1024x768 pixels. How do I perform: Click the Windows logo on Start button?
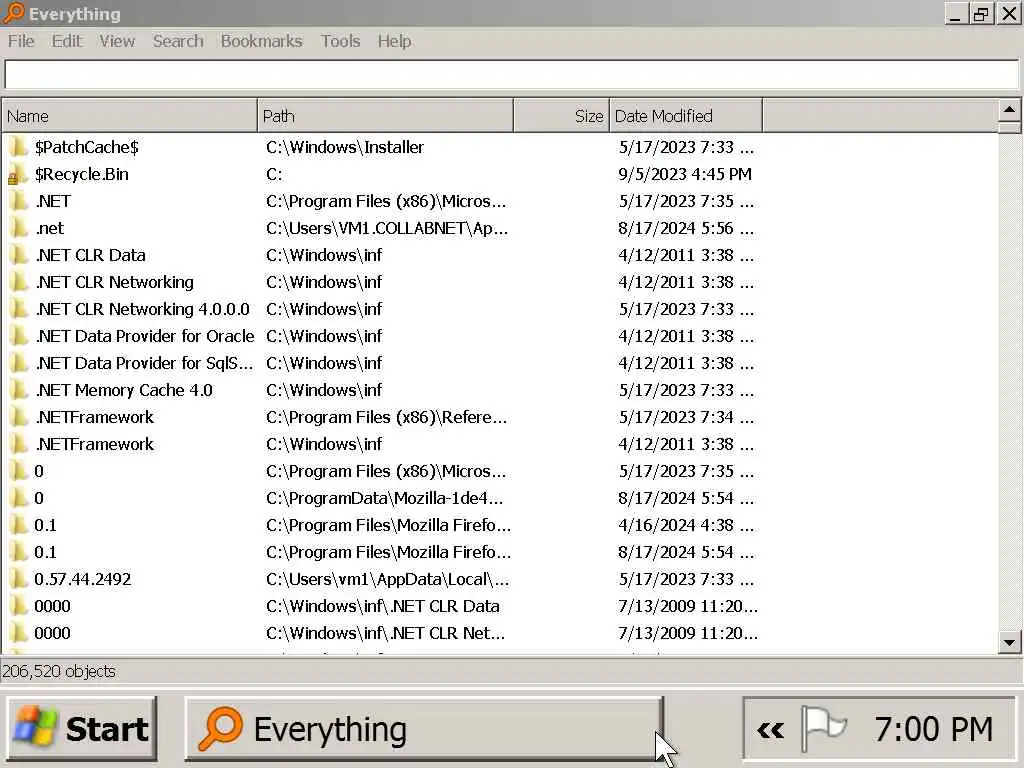[35, 729]
